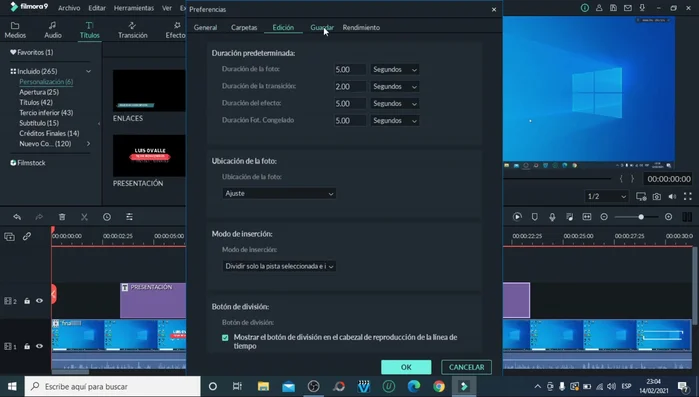699x397 pixels.
Task: Click the speed clock icon
Action: 107,217
